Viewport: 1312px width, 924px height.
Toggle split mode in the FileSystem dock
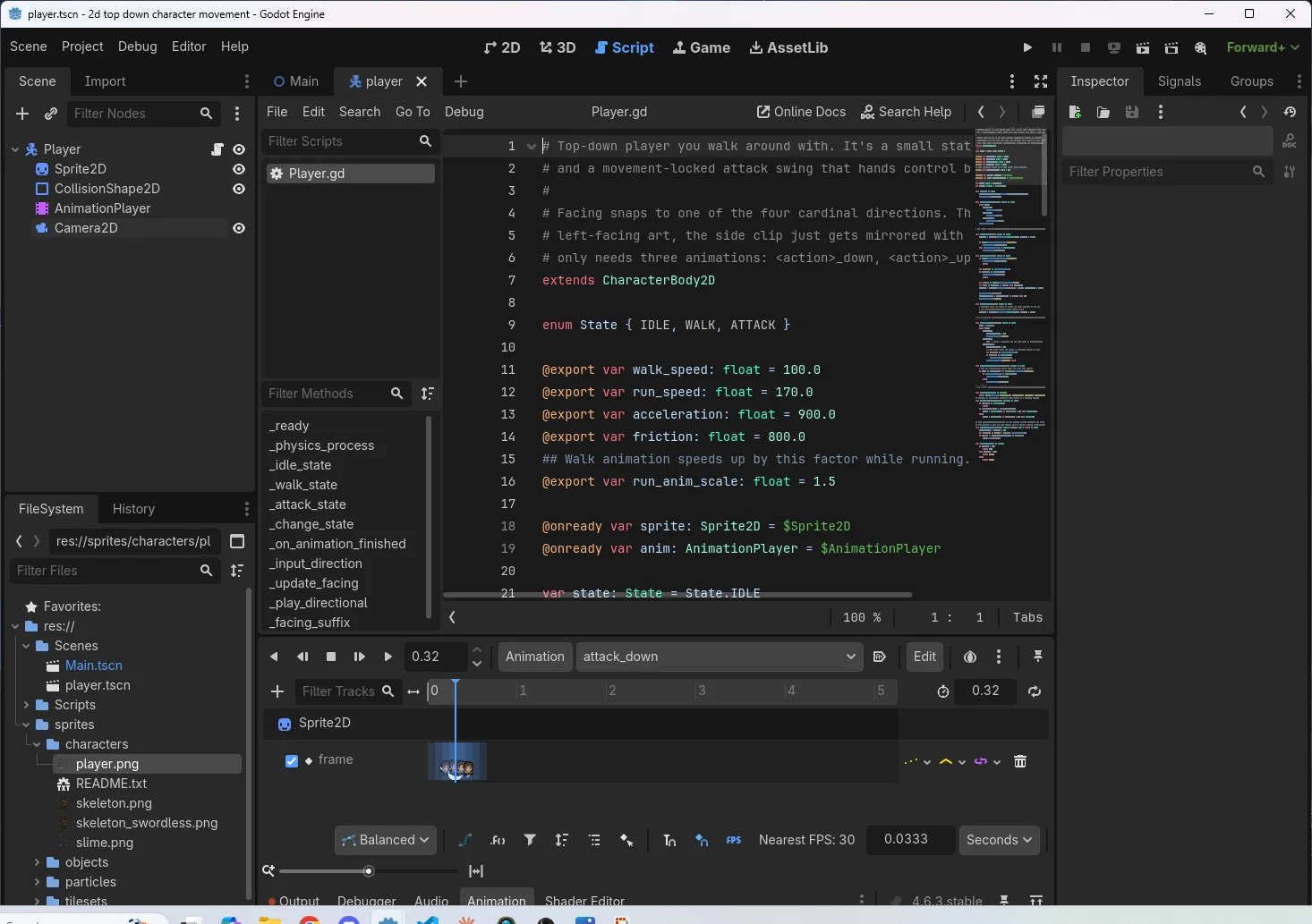point(237,541)
